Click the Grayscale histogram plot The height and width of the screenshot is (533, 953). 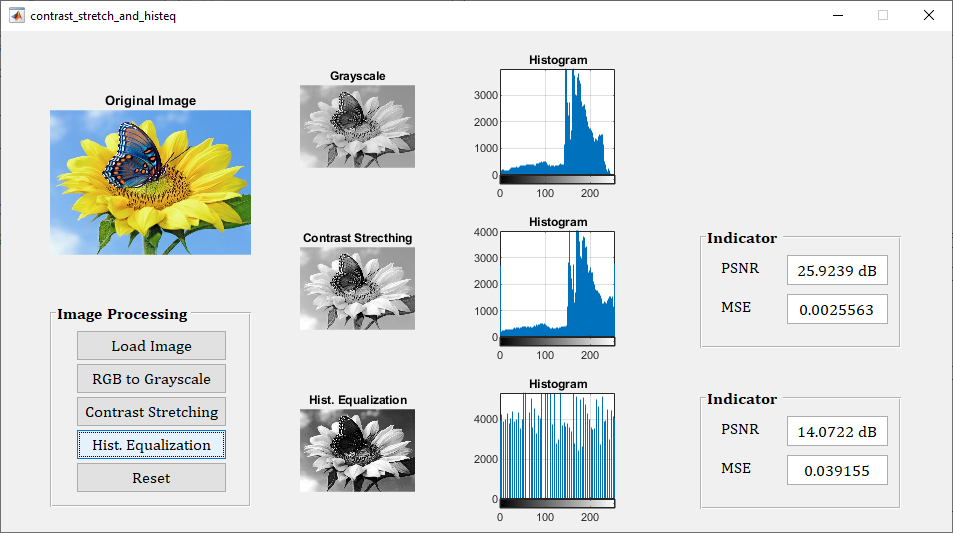557,122
